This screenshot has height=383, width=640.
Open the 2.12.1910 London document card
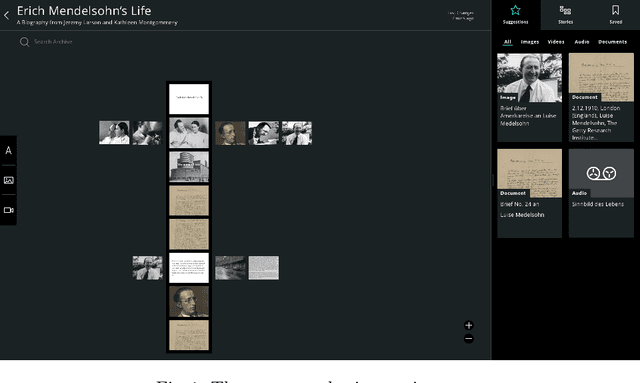tap(601, 97)
